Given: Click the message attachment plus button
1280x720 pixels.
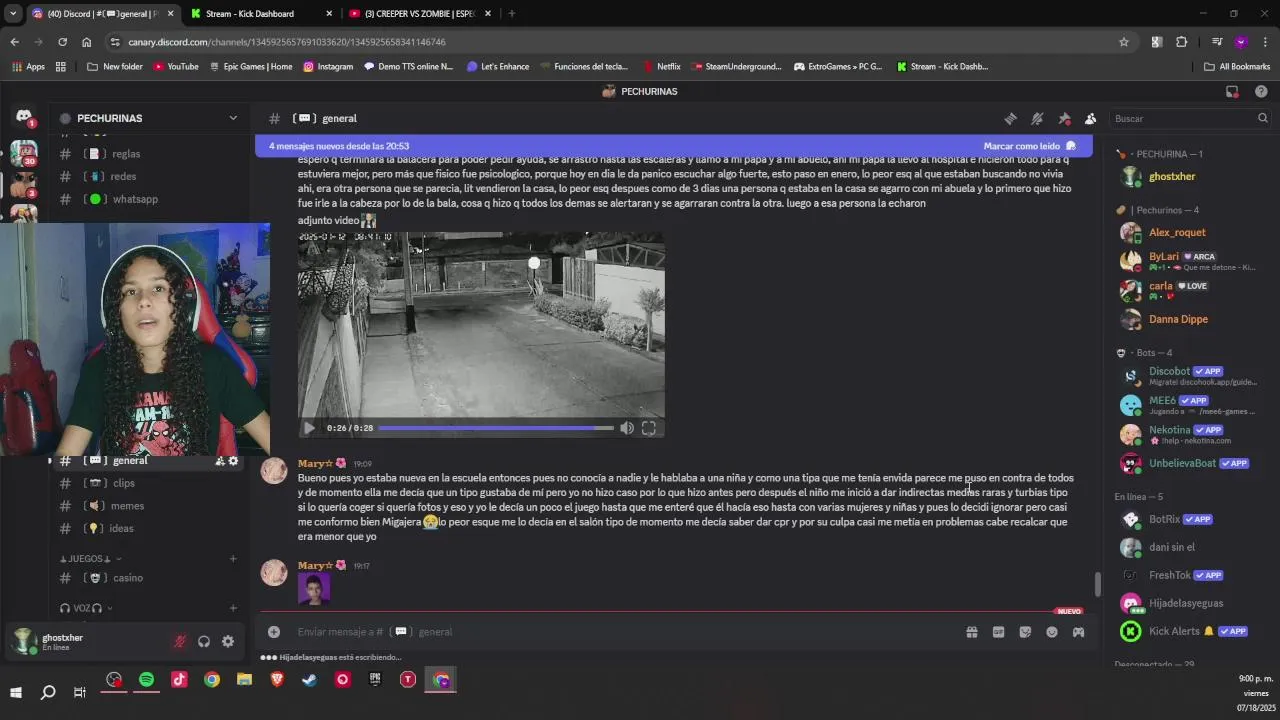Looking at the screenshot, I should [274, 632].
